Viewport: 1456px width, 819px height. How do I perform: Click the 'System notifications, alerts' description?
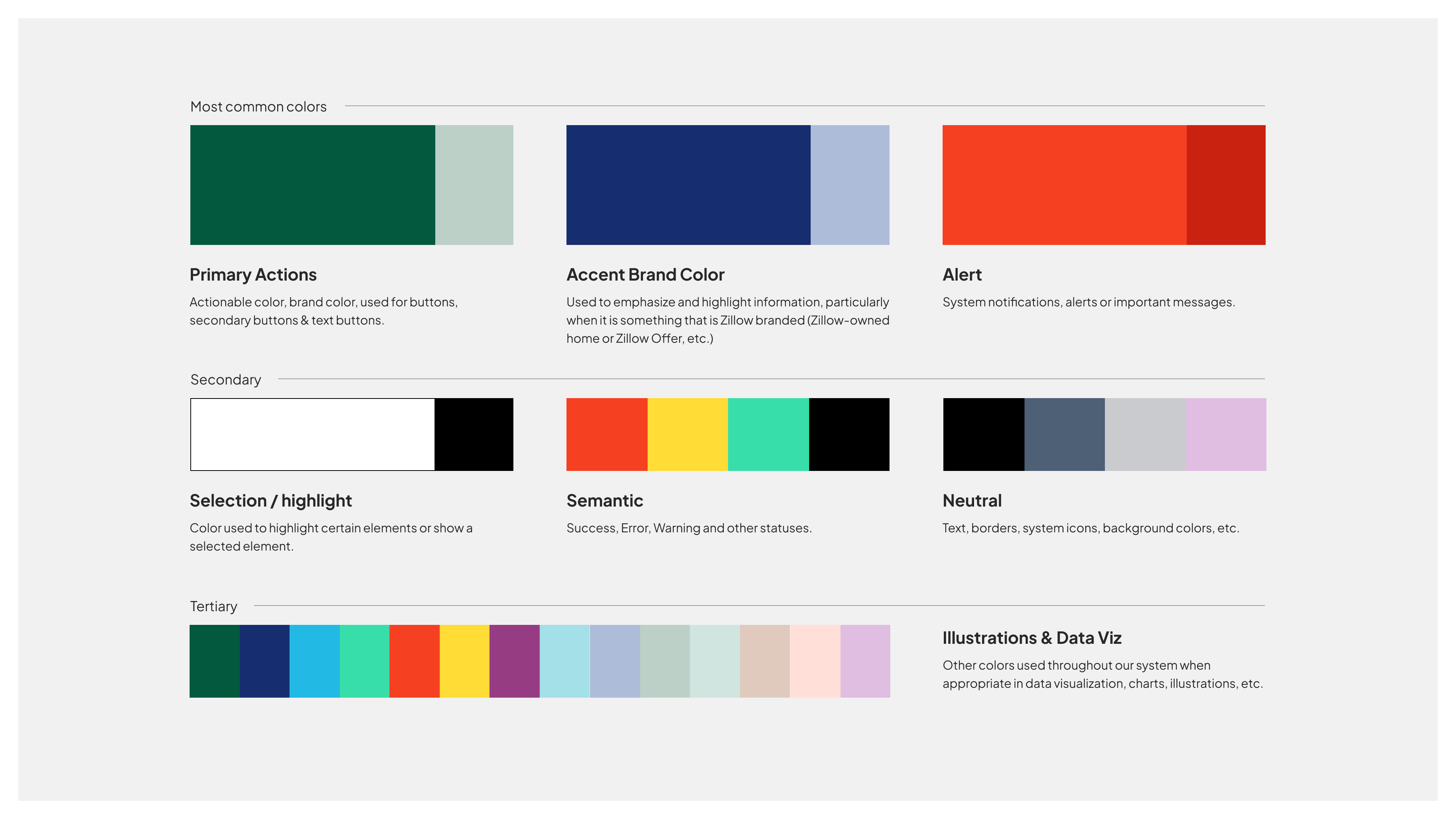(x=1089, y=302)
